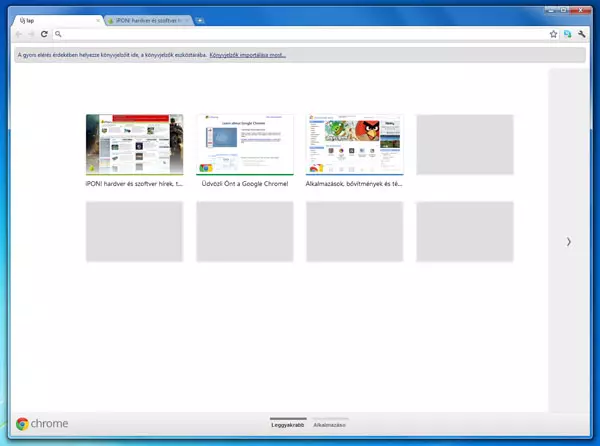Click the Chrome logo at bottom left
The image size is (600, 446).
pos(42,424)
